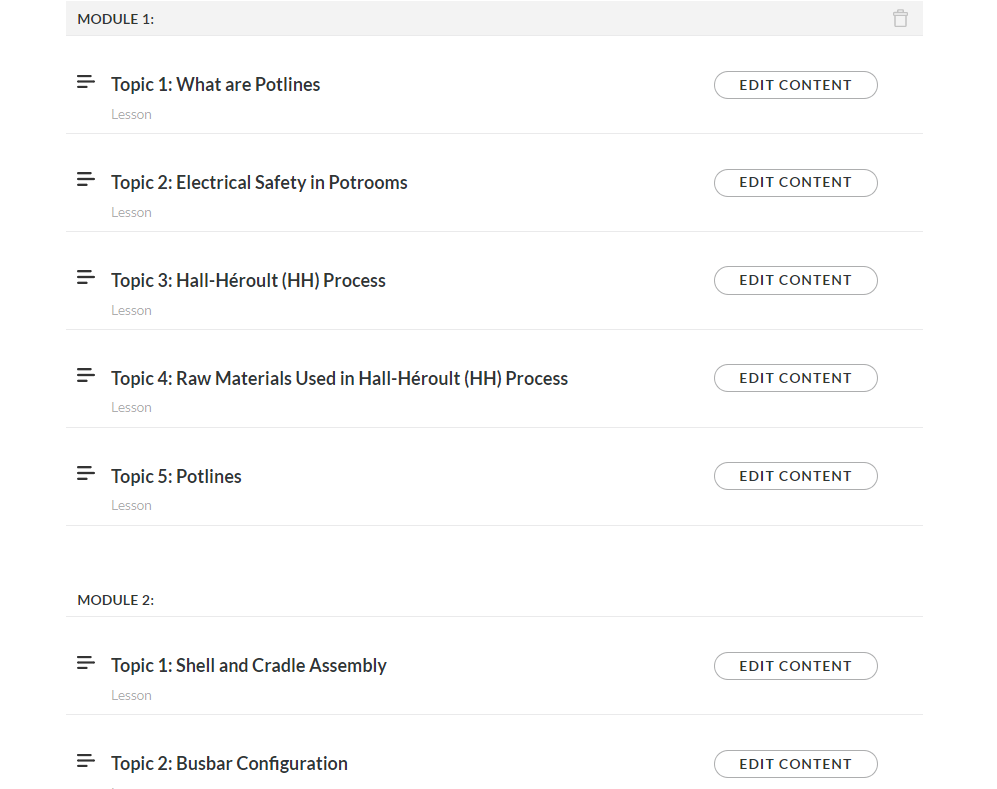Edit content of Busbar Configuration lesson
997x789 pixels.
click(795, 764)
